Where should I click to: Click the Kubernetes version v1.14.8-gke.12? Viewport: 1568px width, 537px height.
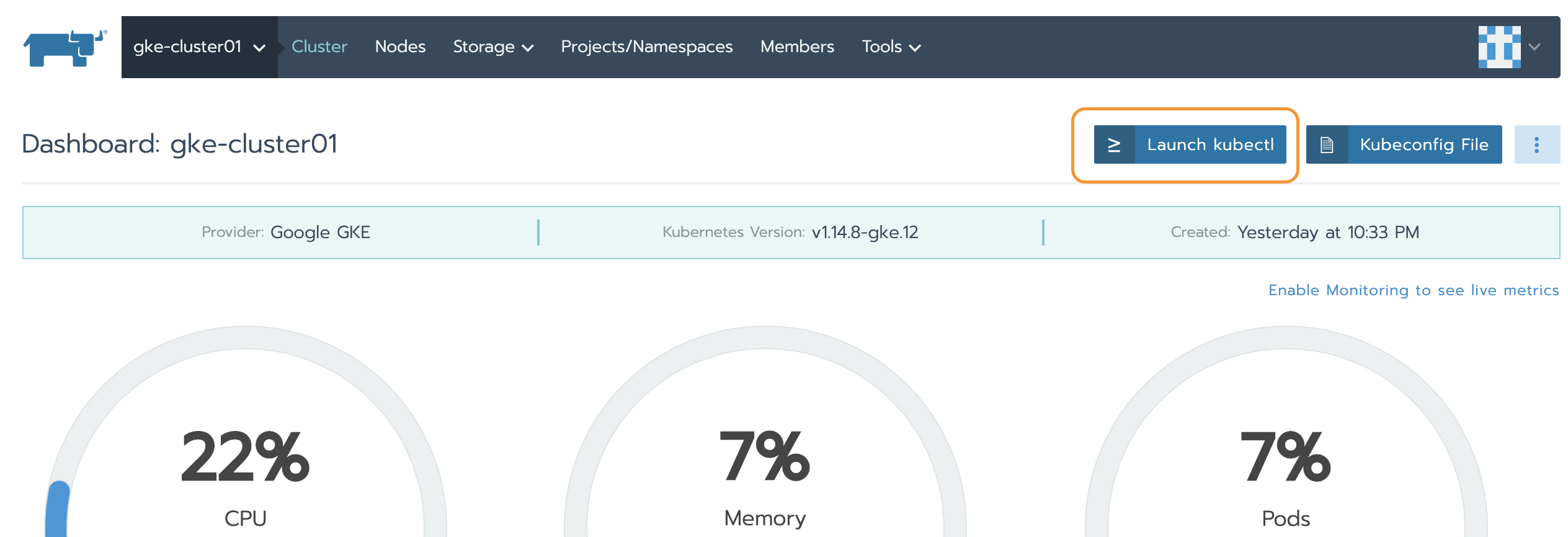[x=865, y=232]
